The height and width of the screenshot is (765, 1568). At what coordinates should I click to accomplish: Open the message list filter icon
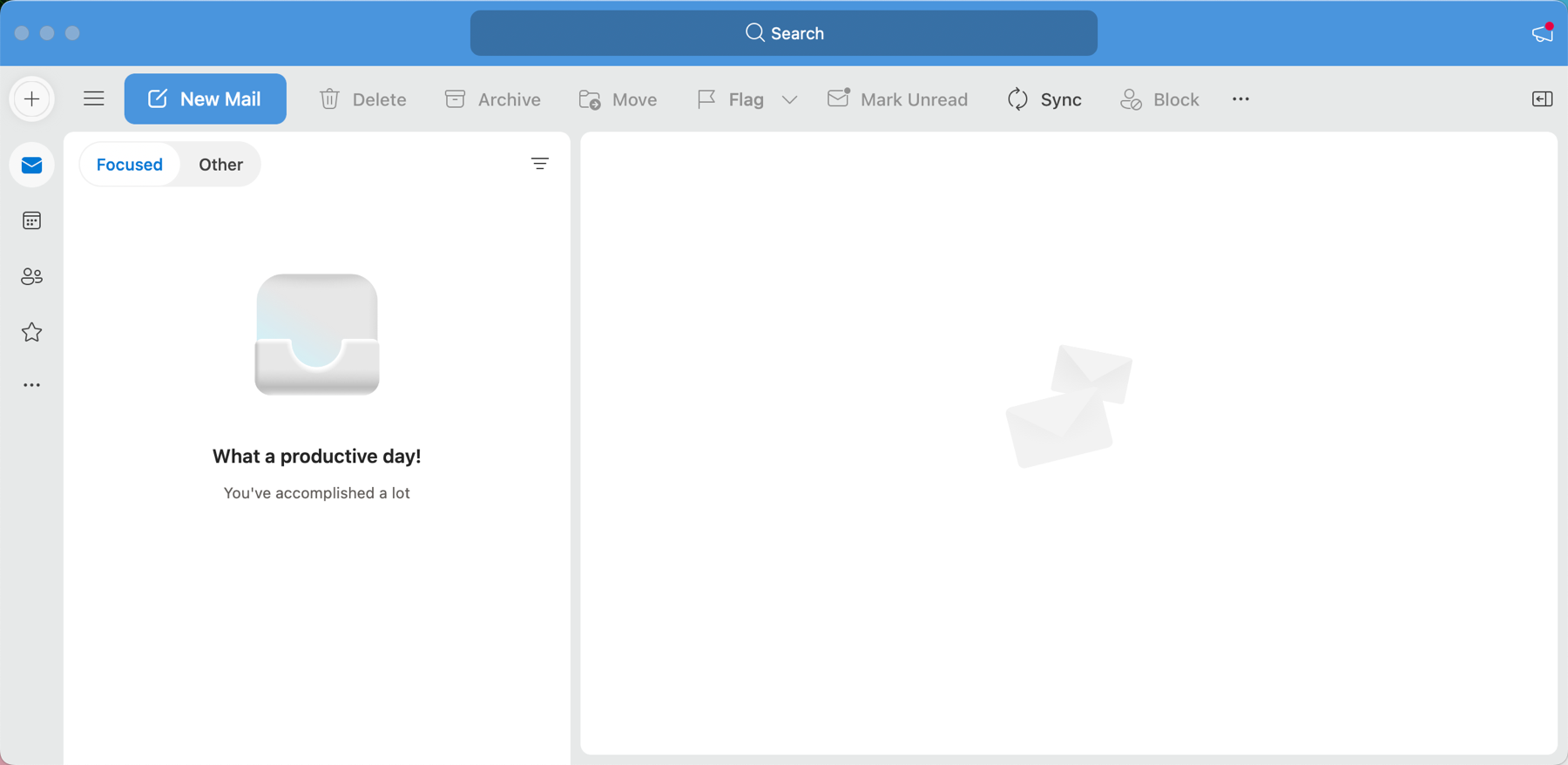click(540, 164)
